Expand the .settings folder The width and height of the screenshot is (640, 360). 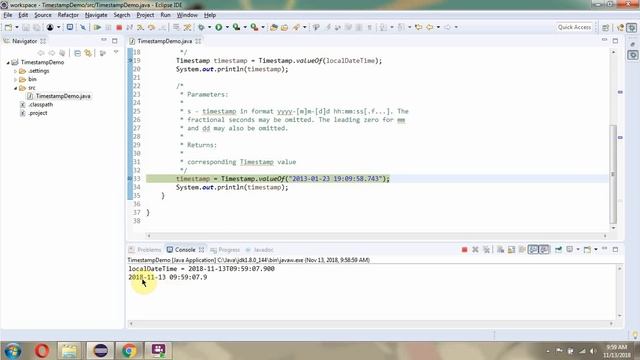(16, 71)
